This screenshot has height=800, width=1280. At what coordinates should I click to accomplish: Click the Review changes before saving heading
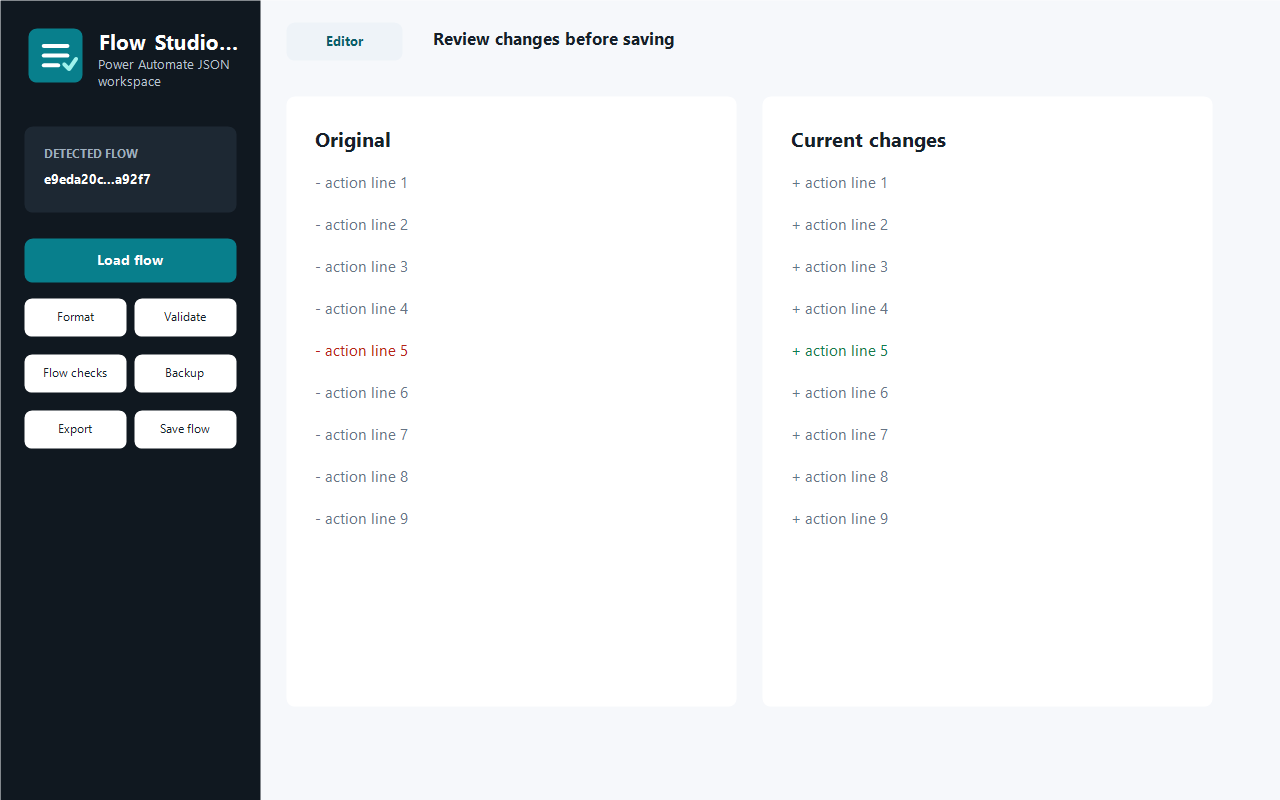pos(554,39)
